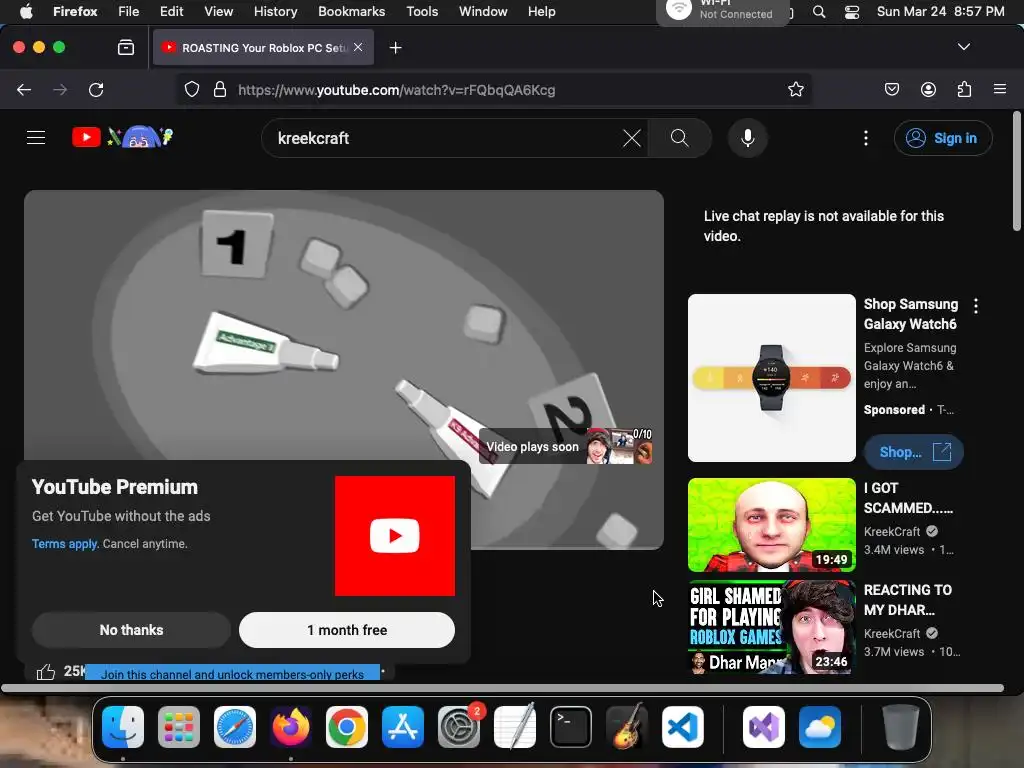1024x768 pixels.
Task: Click the Shop button on Samsung ad
Action: point(913,452)
